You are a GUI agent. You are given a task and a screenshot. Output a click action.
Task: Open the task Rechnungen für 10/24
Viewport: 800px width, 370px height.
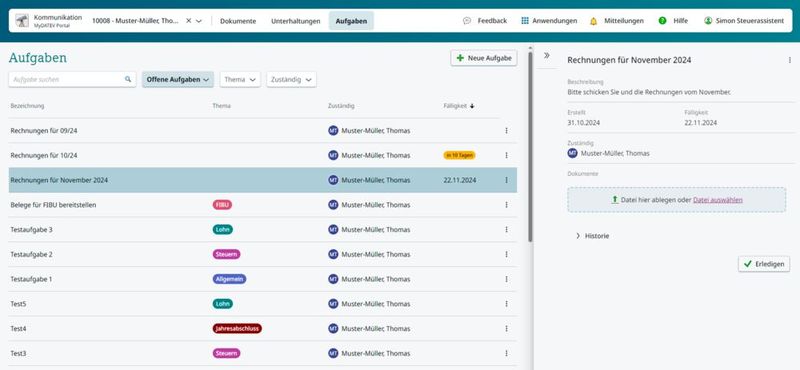(44, 155)
